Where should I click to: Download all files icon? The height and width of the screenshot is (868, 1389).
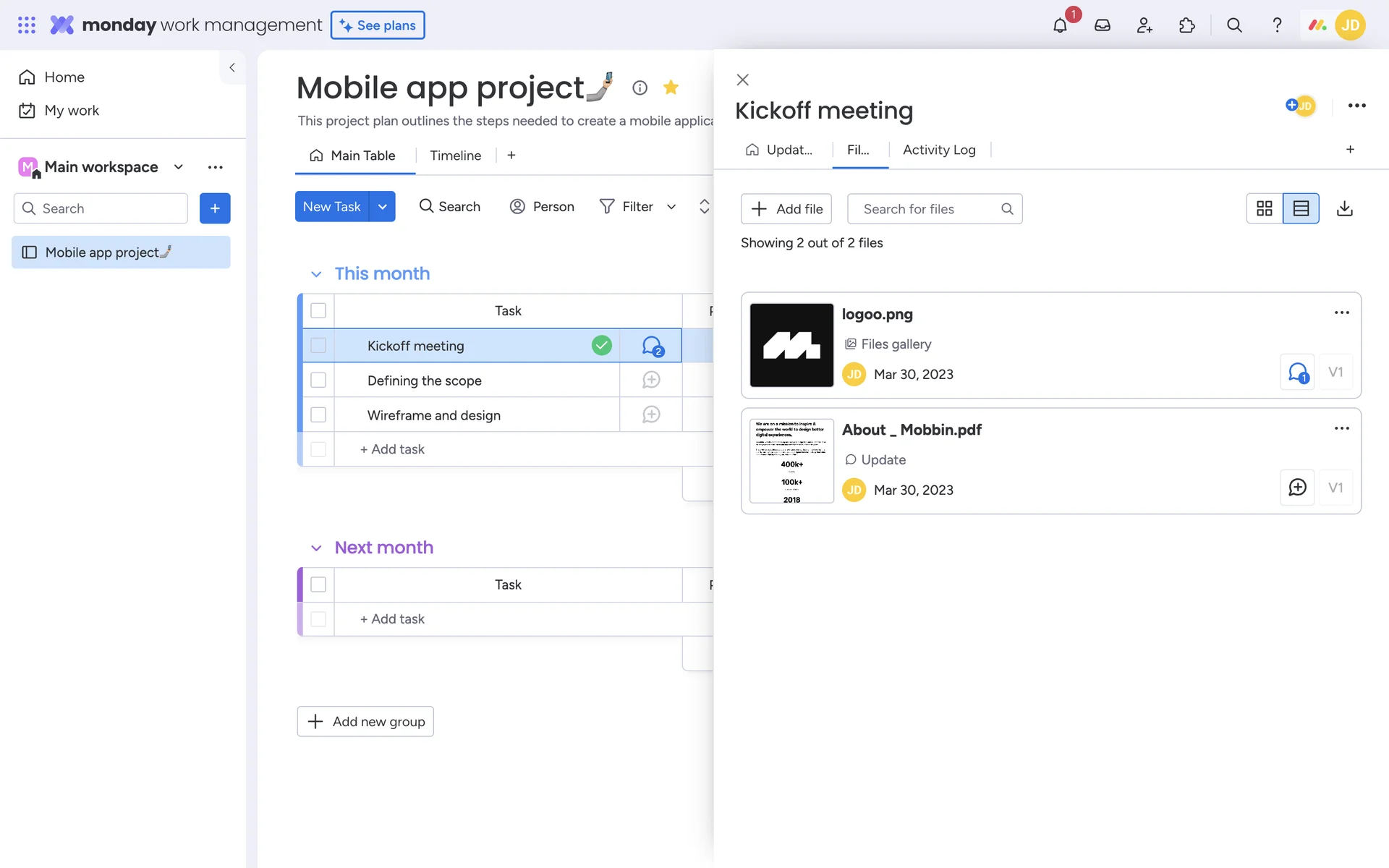tap(1345, 208)
